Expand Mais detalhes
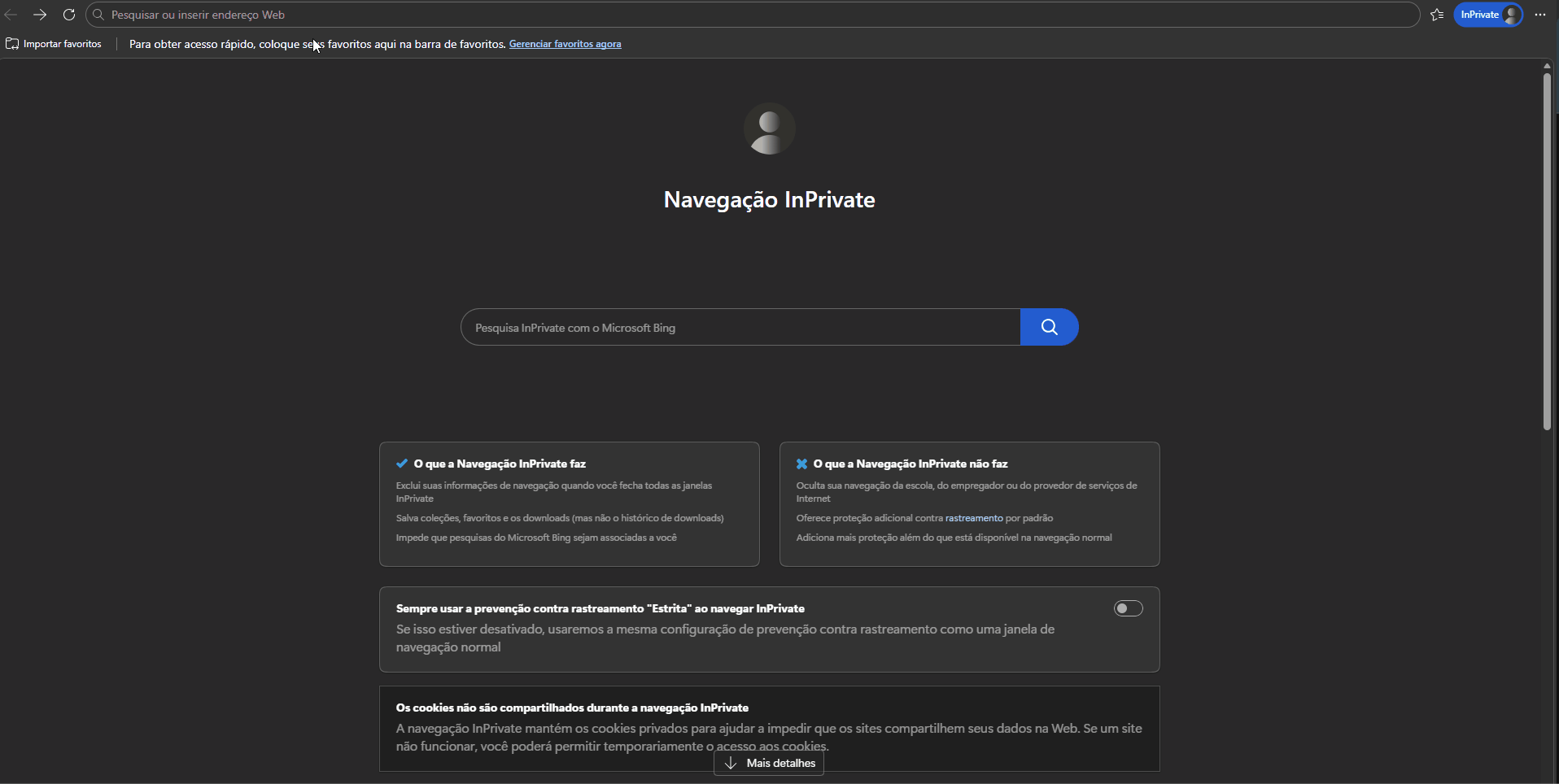This screenshot has width=1559, height=784. click(x=769, y=763)
